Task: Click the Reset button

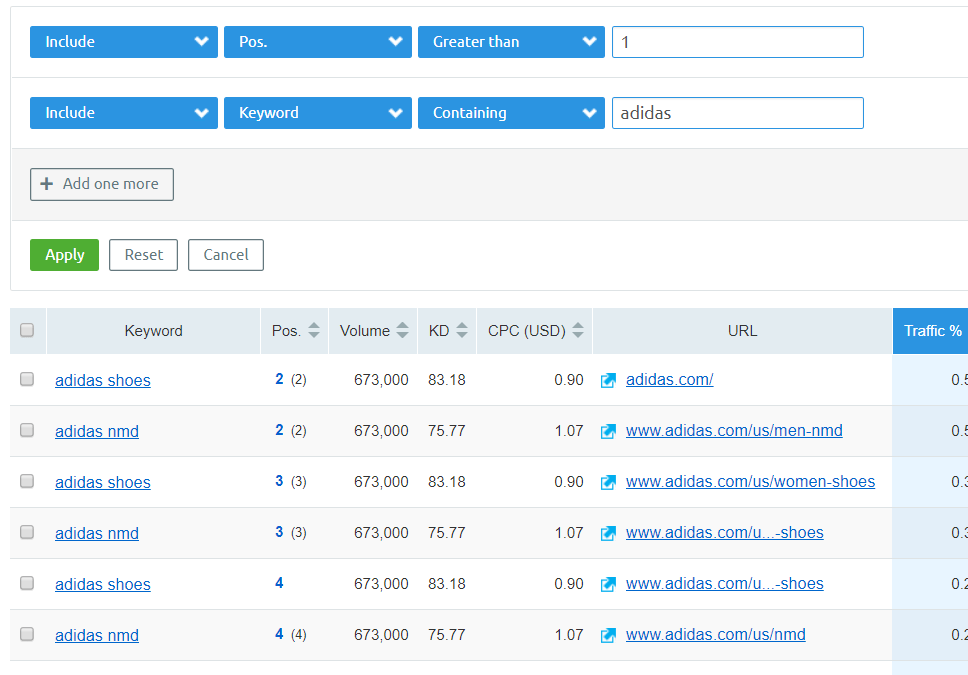Action: point(143,255)
